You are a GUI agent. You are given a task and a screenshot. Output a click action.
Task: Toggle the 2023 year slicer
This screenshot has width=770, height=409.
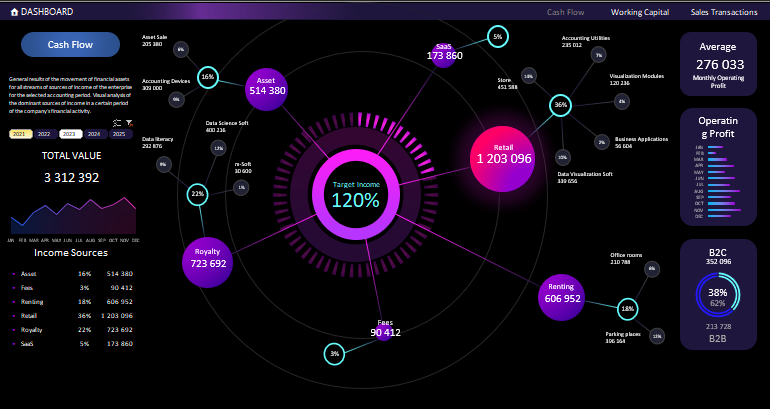(71, 133)
